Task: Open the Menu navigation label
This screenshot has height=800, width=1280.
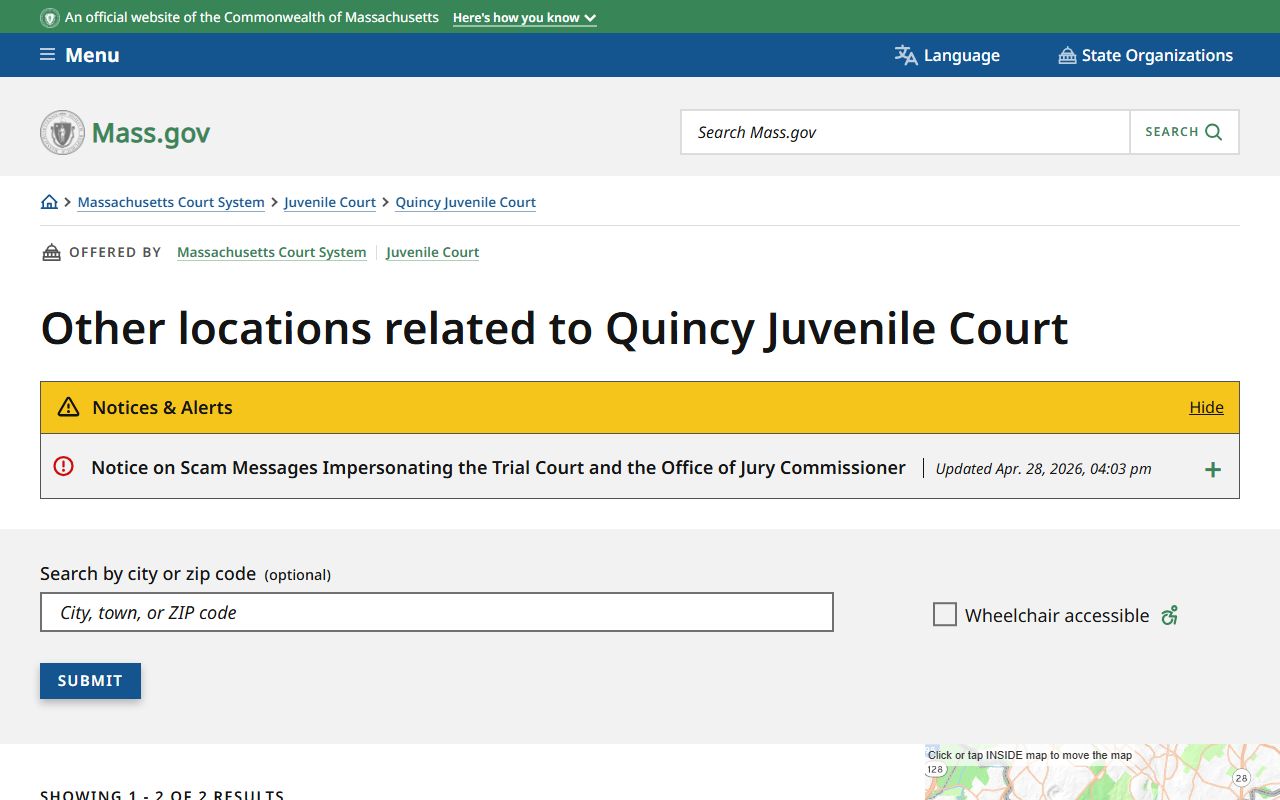Action: click(92, 55)
